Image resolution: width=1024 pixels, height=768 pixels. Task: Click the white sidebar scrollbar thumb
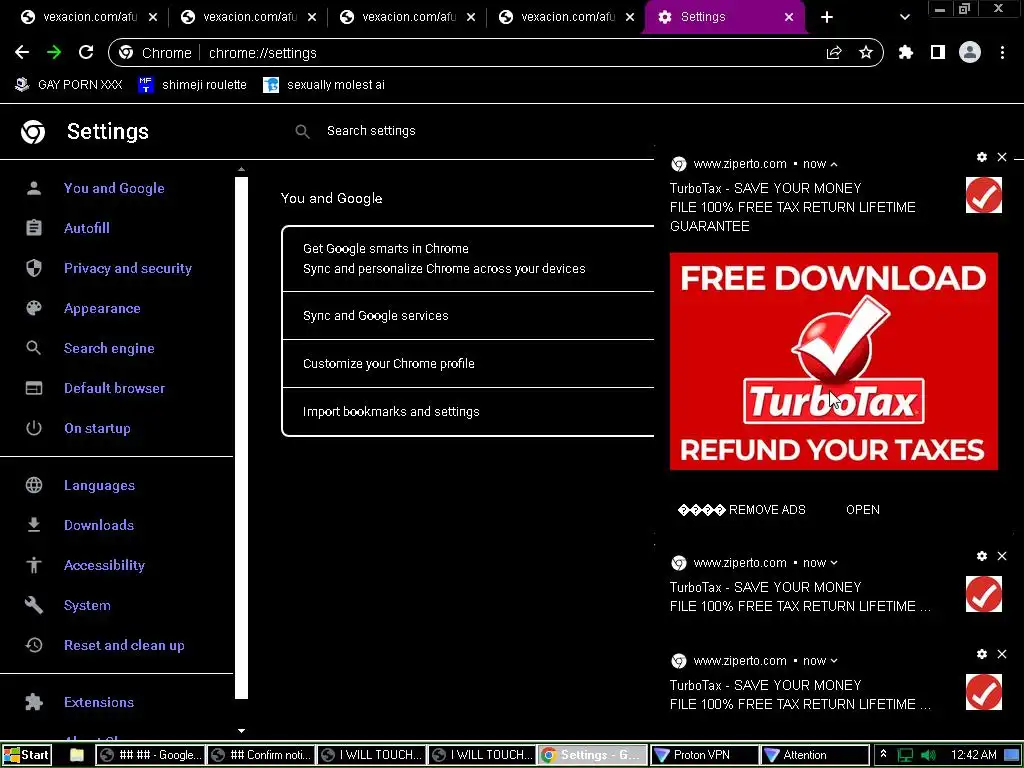pos(242,438)
